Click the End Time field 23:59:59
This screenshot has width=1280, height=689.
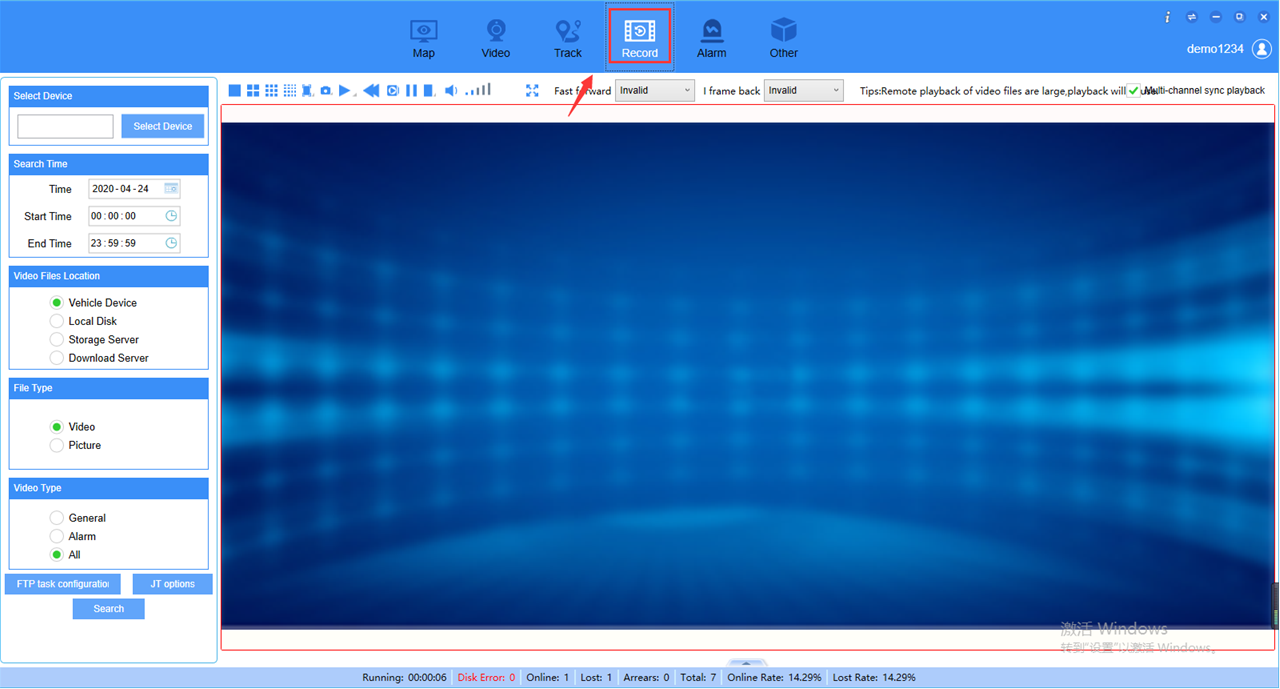[134, 243]
